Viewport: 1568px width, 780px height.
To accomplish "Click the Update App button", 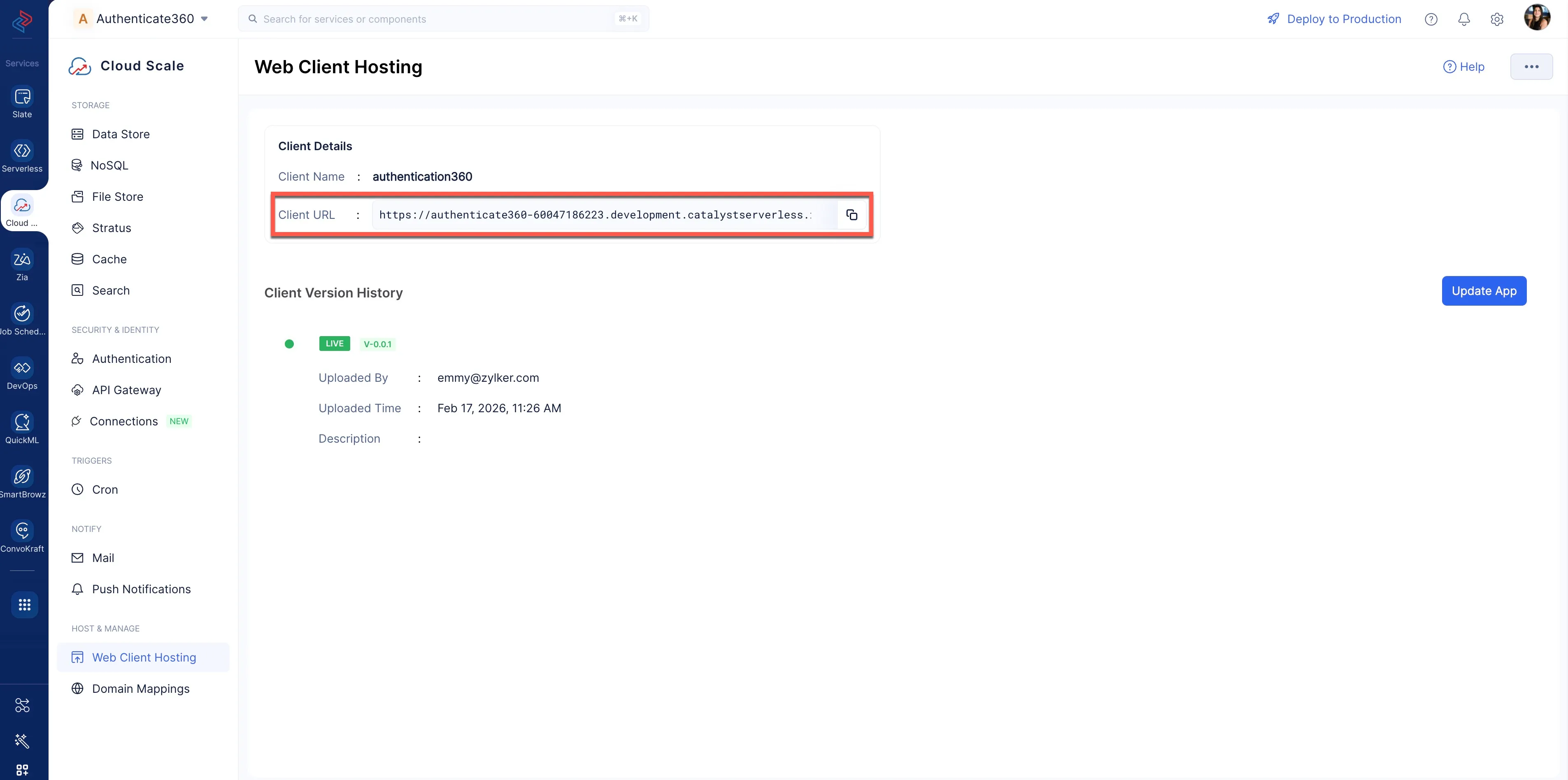I will [x=1483, y=291].
